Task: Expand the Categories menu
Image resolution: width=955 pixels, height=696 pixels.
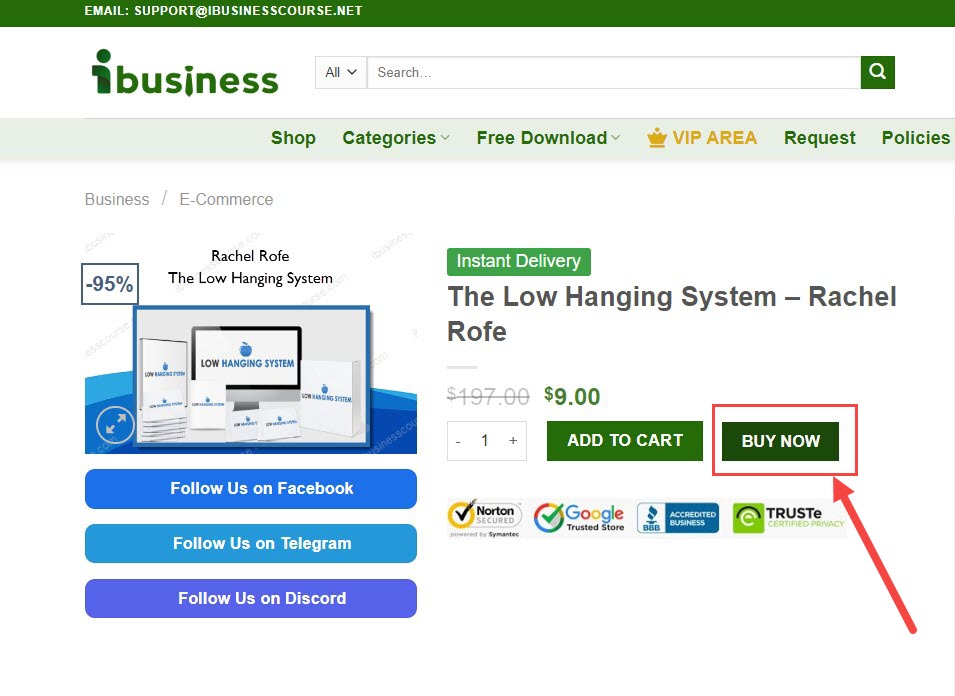Action: [x=395, y=138]
